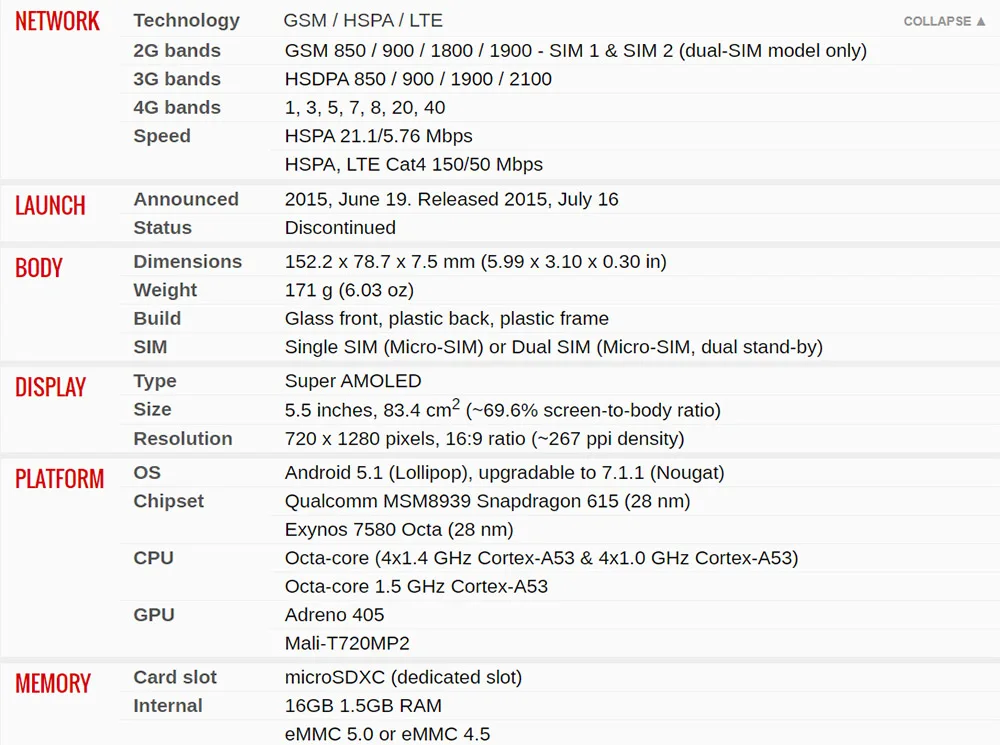Screen dimensions: 1000x745
Task: Select the Status label in Launch section
Action: (x=162, y=228)
